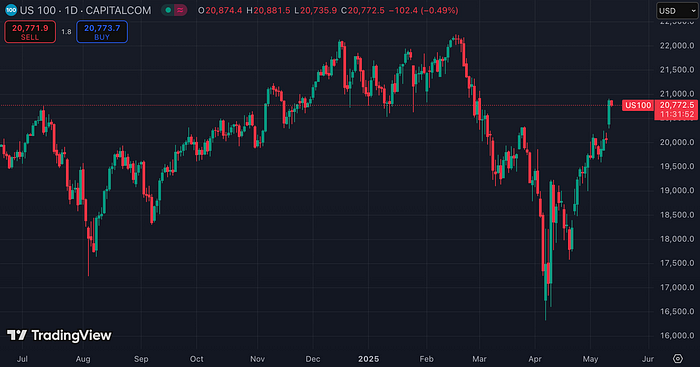Click the Apr label on time axis
The width and height of the screenshot is (700, 367).
click(x=535, y=359)
